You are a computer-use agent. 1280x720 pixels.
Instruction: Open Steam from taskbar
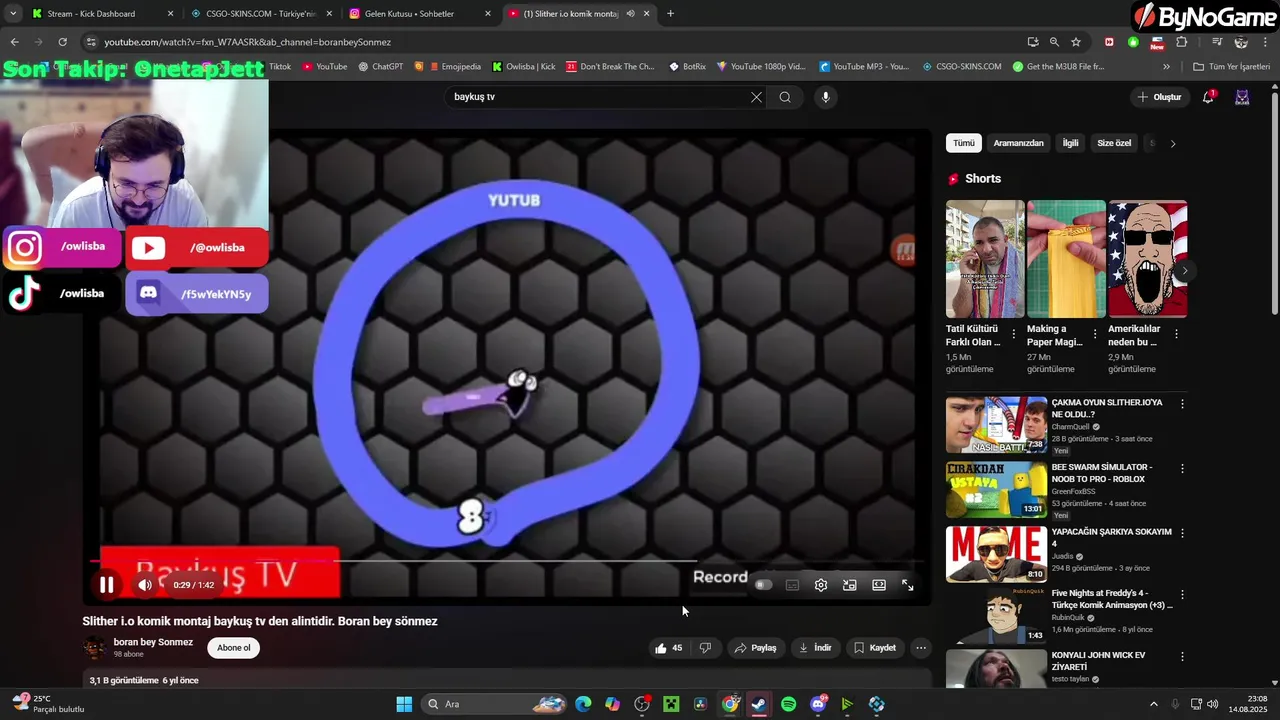point(759,704)
